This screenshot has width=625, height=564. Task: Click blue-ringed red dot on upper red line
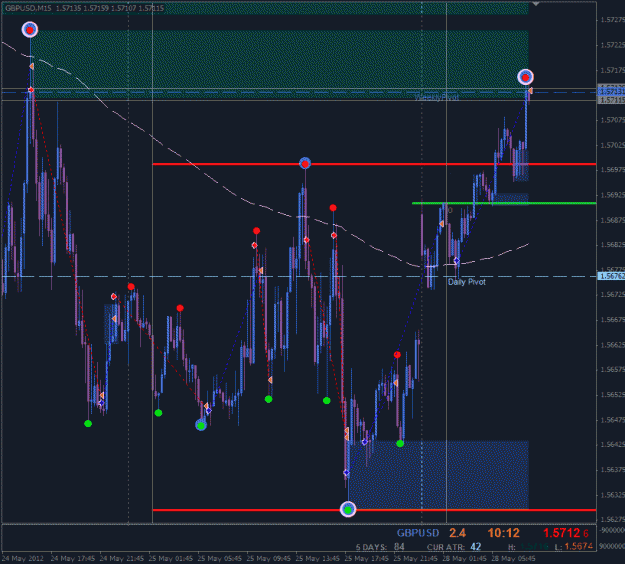[x=305, y=163]
